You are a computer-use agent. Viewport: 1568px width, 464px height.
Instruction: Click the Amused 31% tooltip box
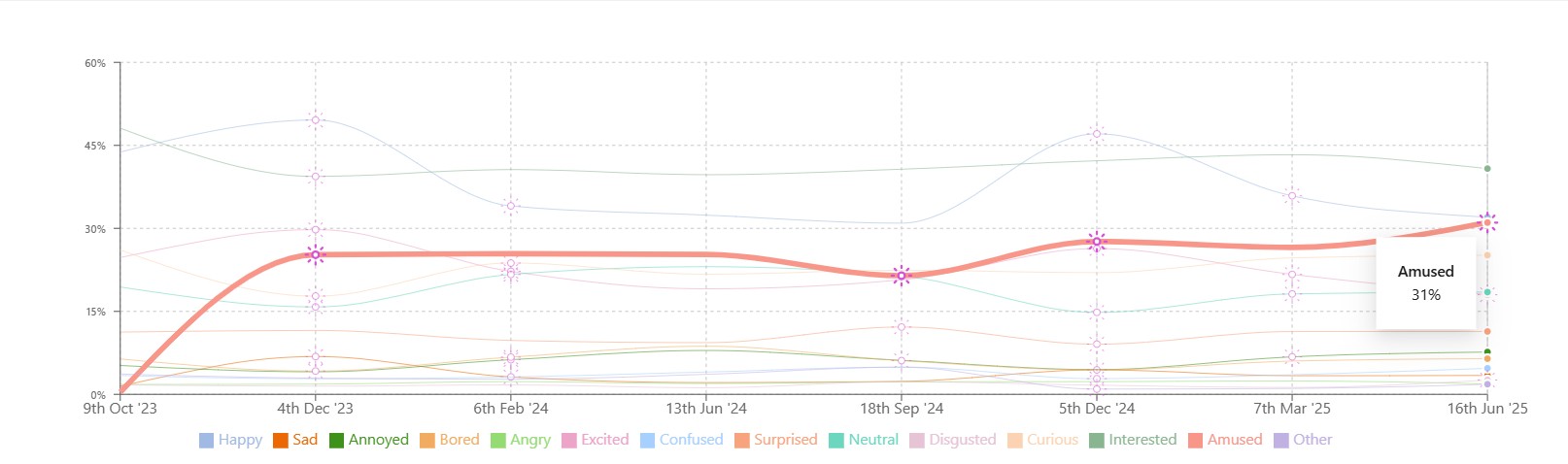[x=1425, y=283]
